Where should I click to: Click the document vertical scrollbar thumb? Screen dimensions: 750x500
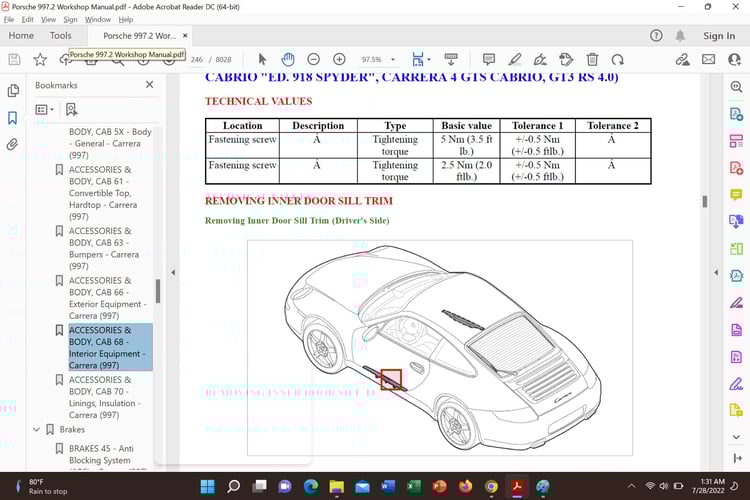705,201
